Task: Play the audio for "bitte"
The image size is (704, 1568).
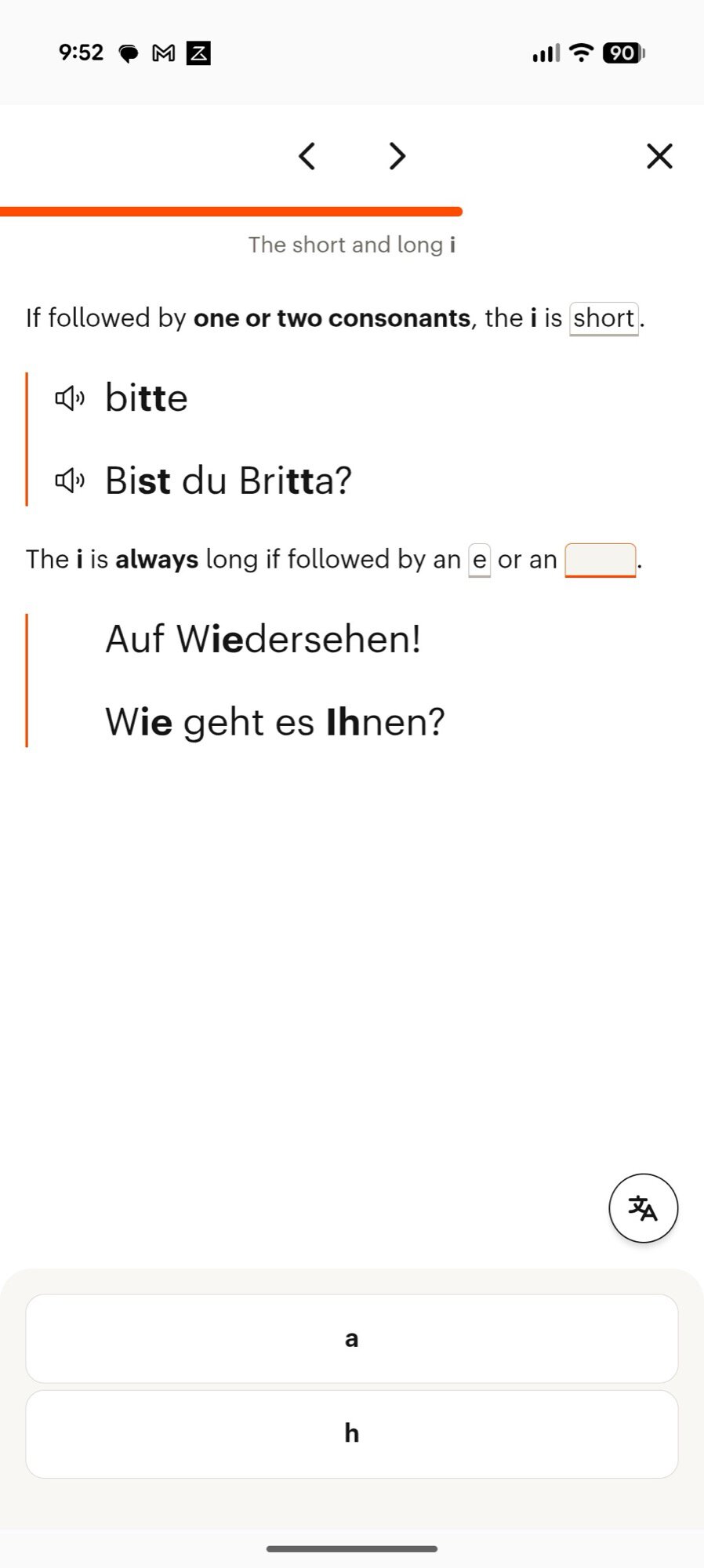Action: (x=71, y=397)
